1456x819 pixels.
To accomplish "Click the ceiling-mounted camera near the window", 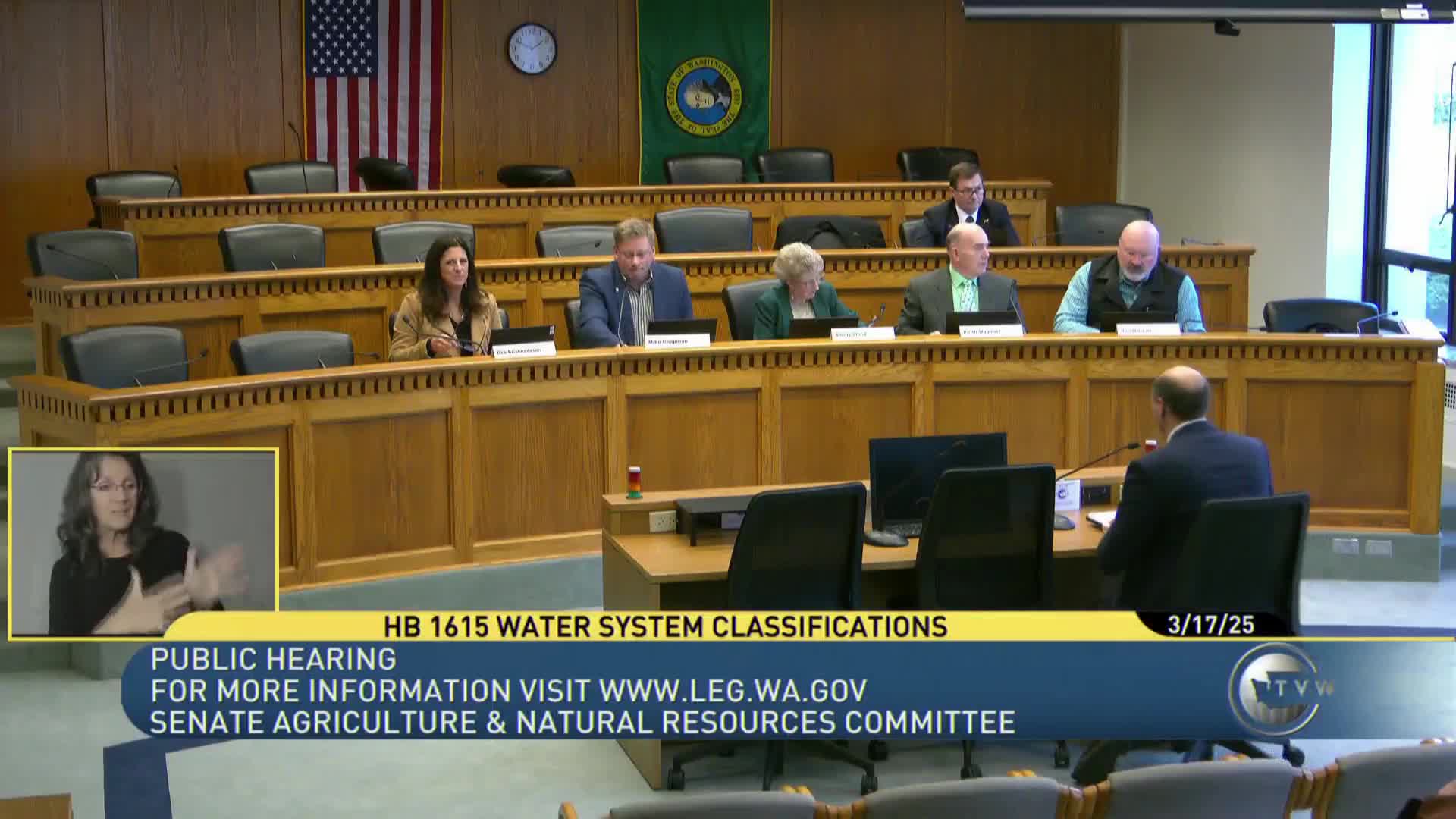I will (1226, 28).
